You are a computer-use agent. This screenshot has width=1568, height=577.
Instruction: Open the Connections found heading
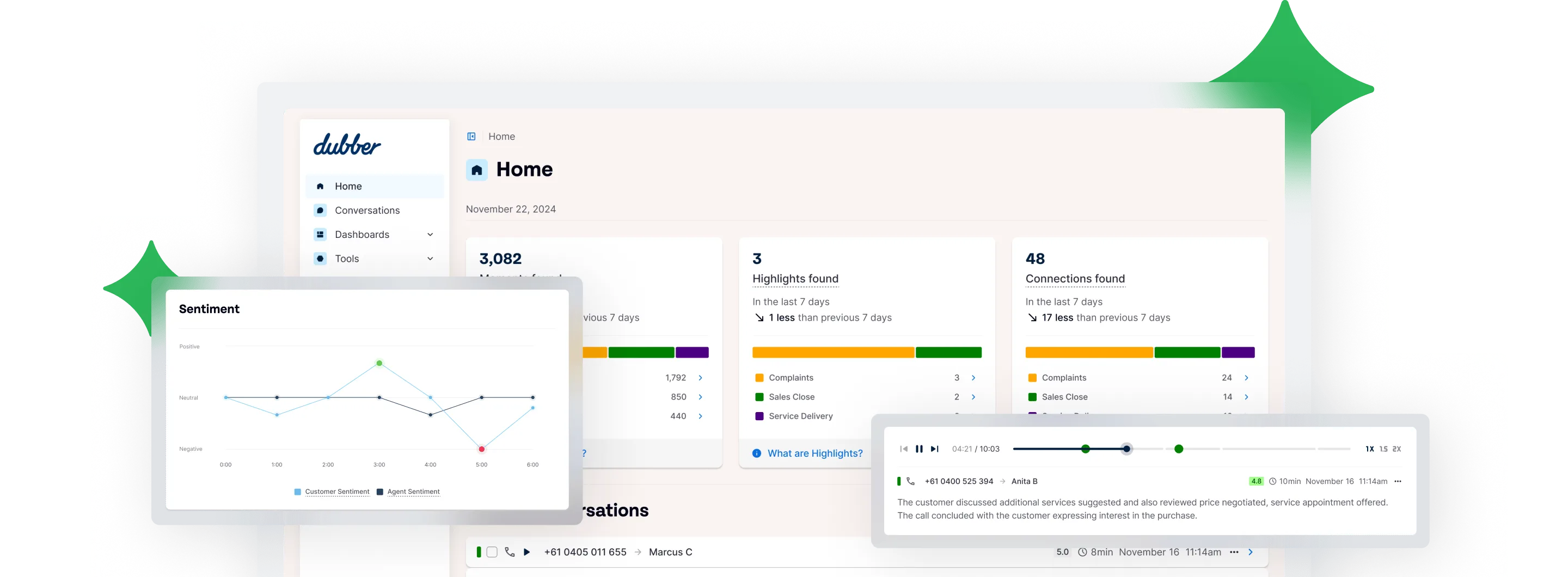1075,279
